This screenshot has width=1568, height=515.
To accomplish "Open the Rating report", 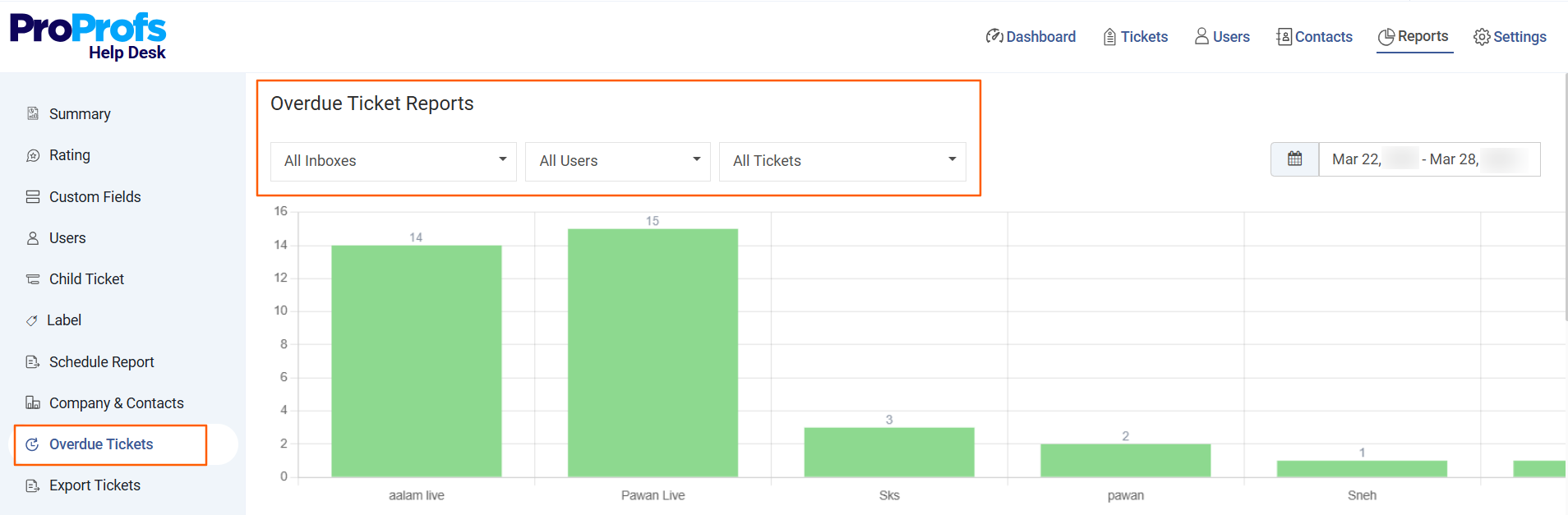I will (70, 155).
